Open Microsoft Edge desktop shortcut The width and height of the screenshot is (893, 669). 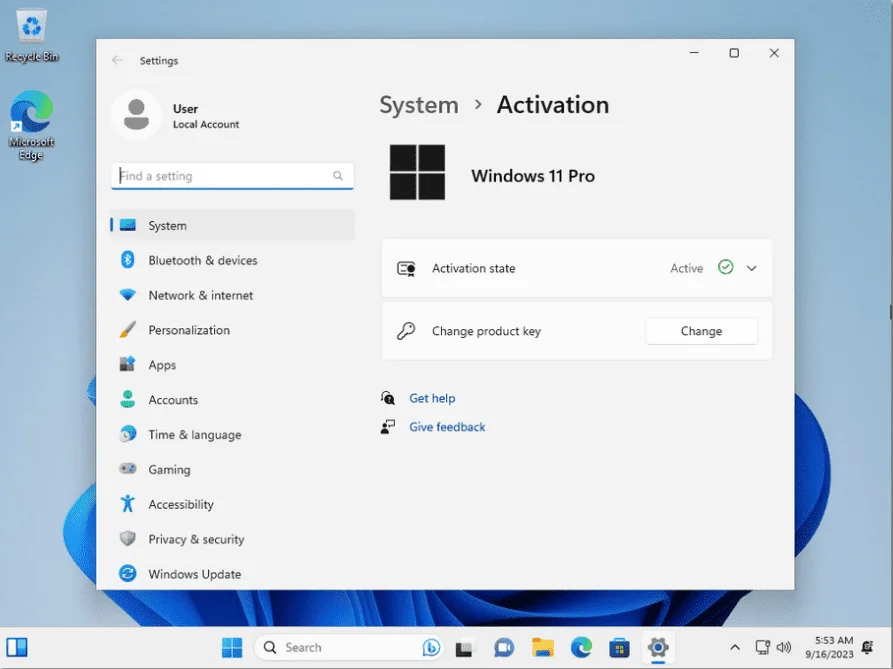pos(31,125)
